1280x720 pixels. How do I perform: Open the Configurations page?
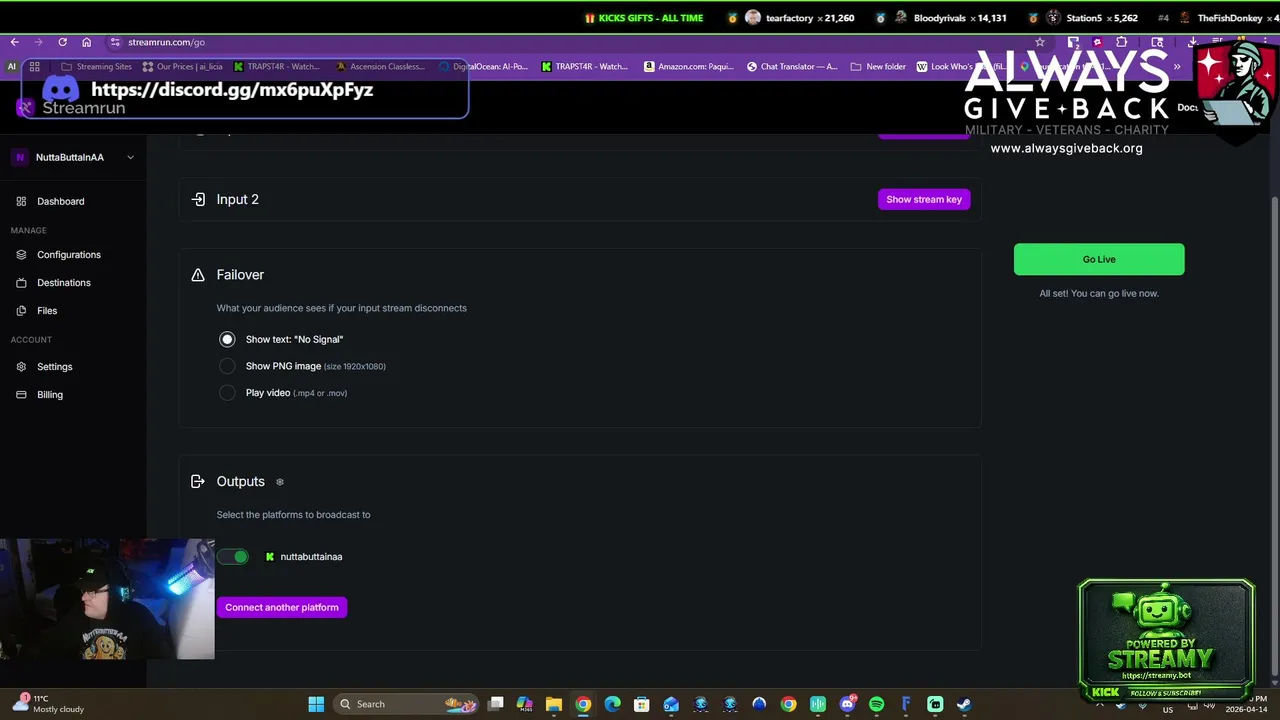tap(69, 255)
